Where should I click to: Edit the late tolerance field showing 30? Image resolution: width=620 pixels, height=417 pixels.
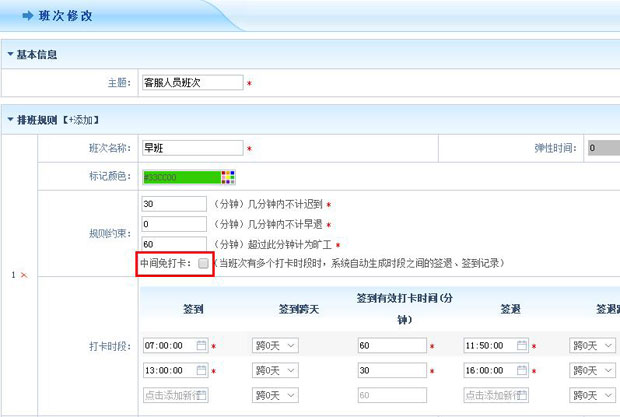[x=174, y=204]
